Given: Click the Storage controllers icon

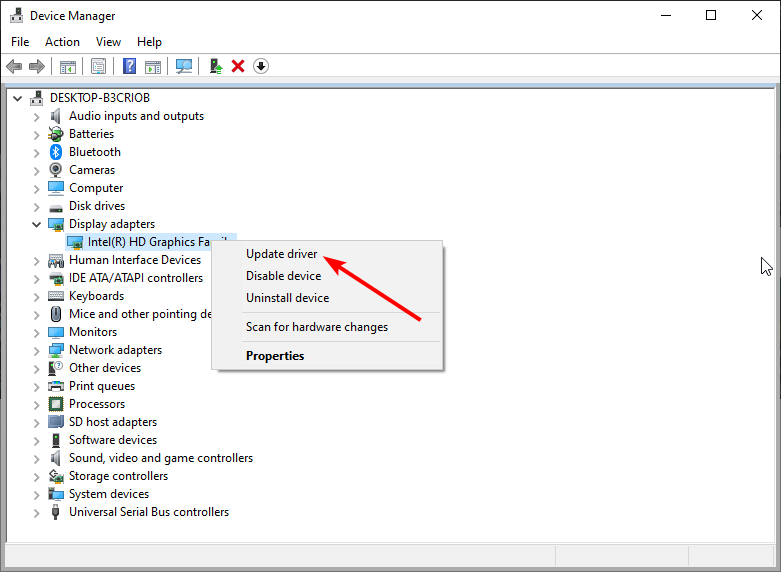Looking at the screenshot, I should tap(56, 476).
